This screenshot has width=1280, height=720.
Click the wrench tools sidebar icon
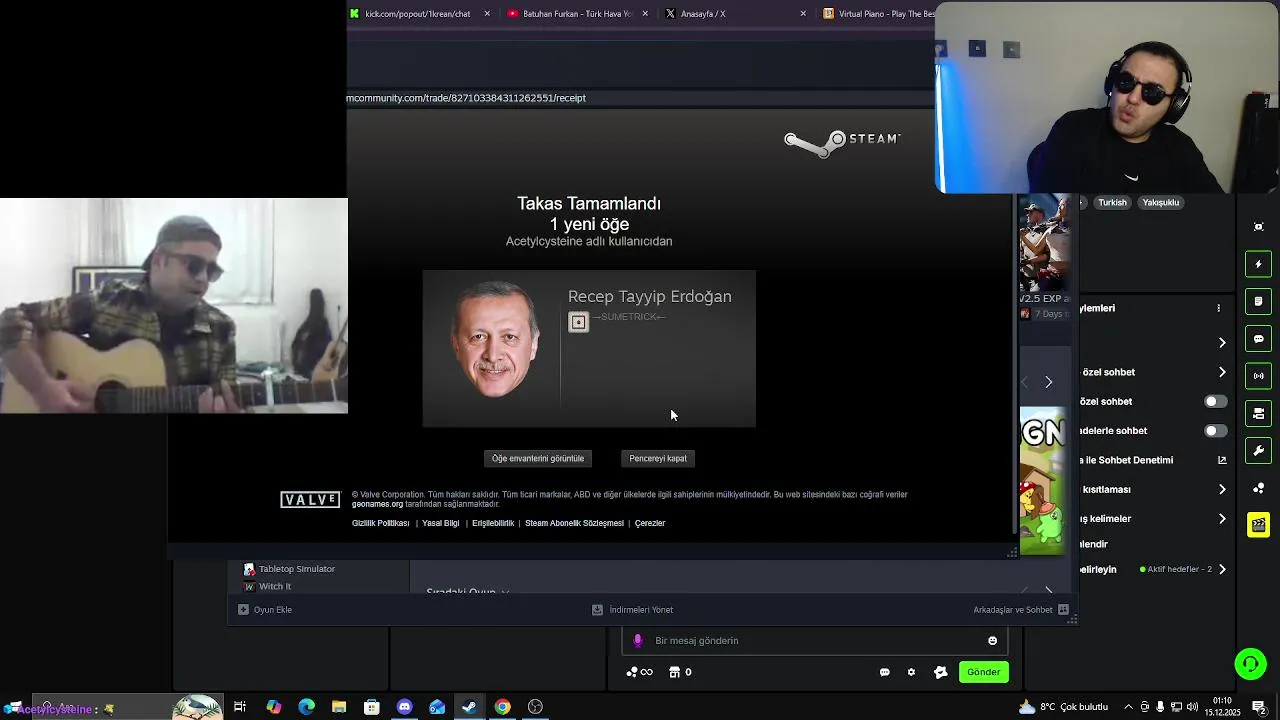pos(1259,450)
